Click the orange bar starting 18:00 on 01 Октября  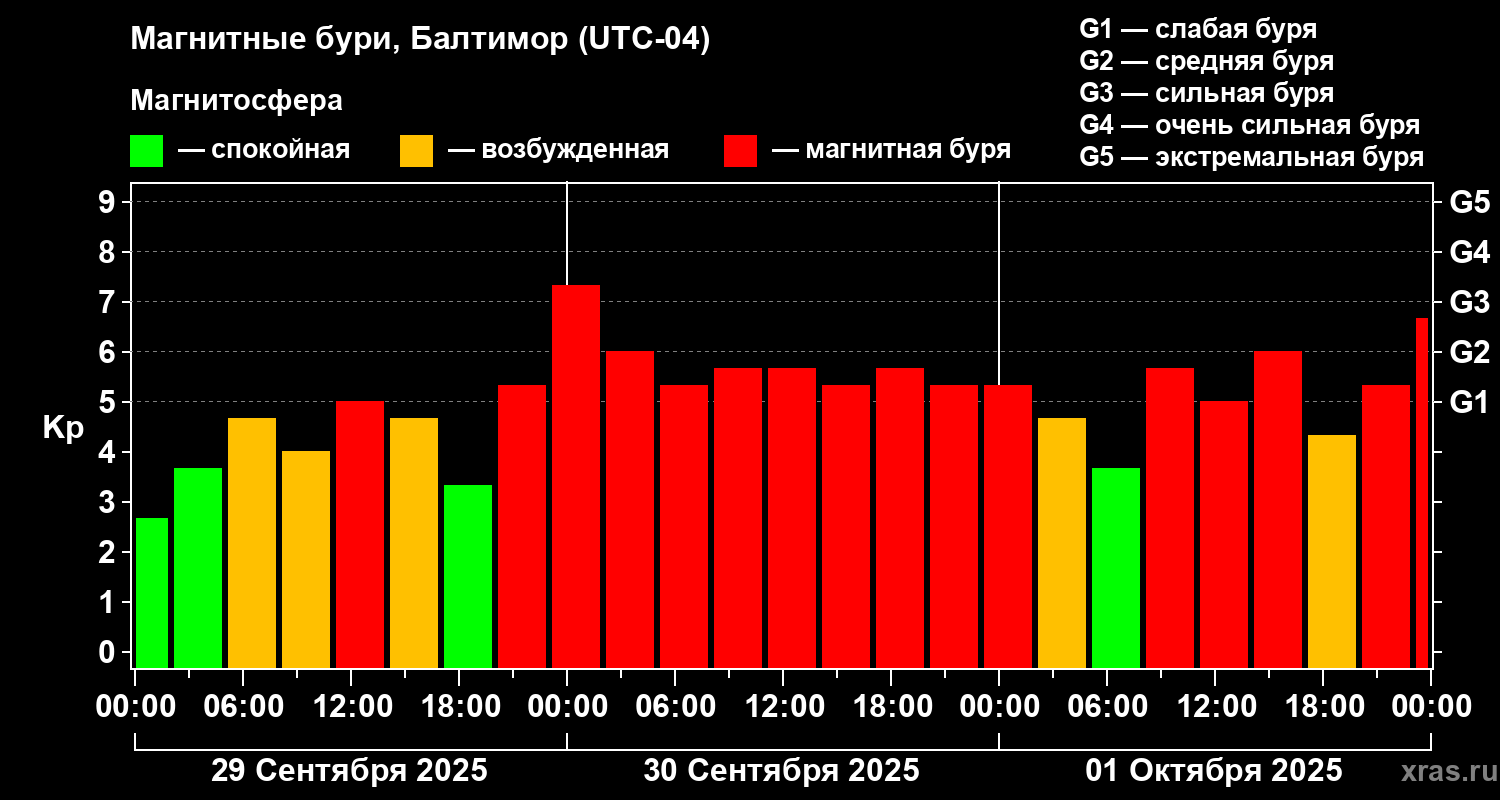tap(1332, 551)
